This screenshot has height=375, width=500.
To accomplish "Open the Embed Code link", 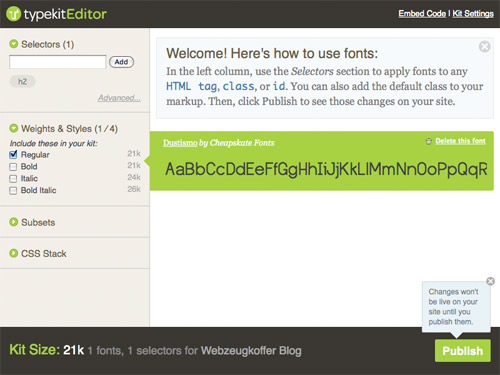I will coord(422,14).
